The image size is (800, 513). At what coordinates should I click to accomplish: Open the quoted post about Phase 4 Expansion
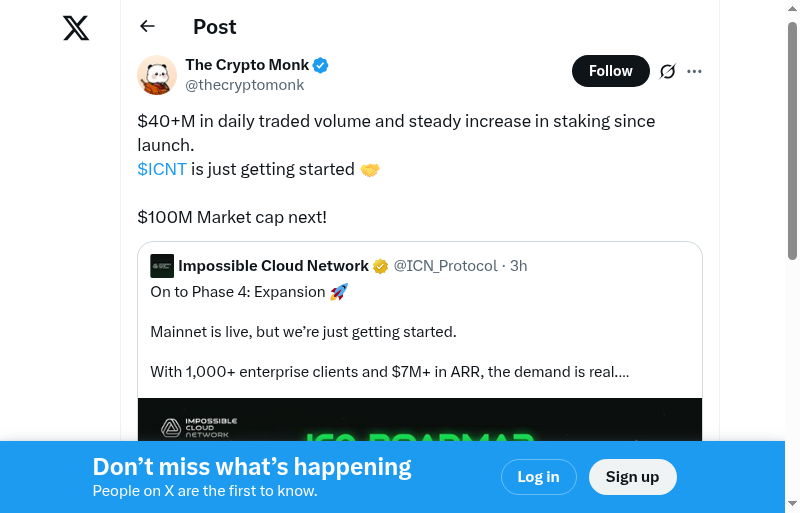(x=420, y=332)
